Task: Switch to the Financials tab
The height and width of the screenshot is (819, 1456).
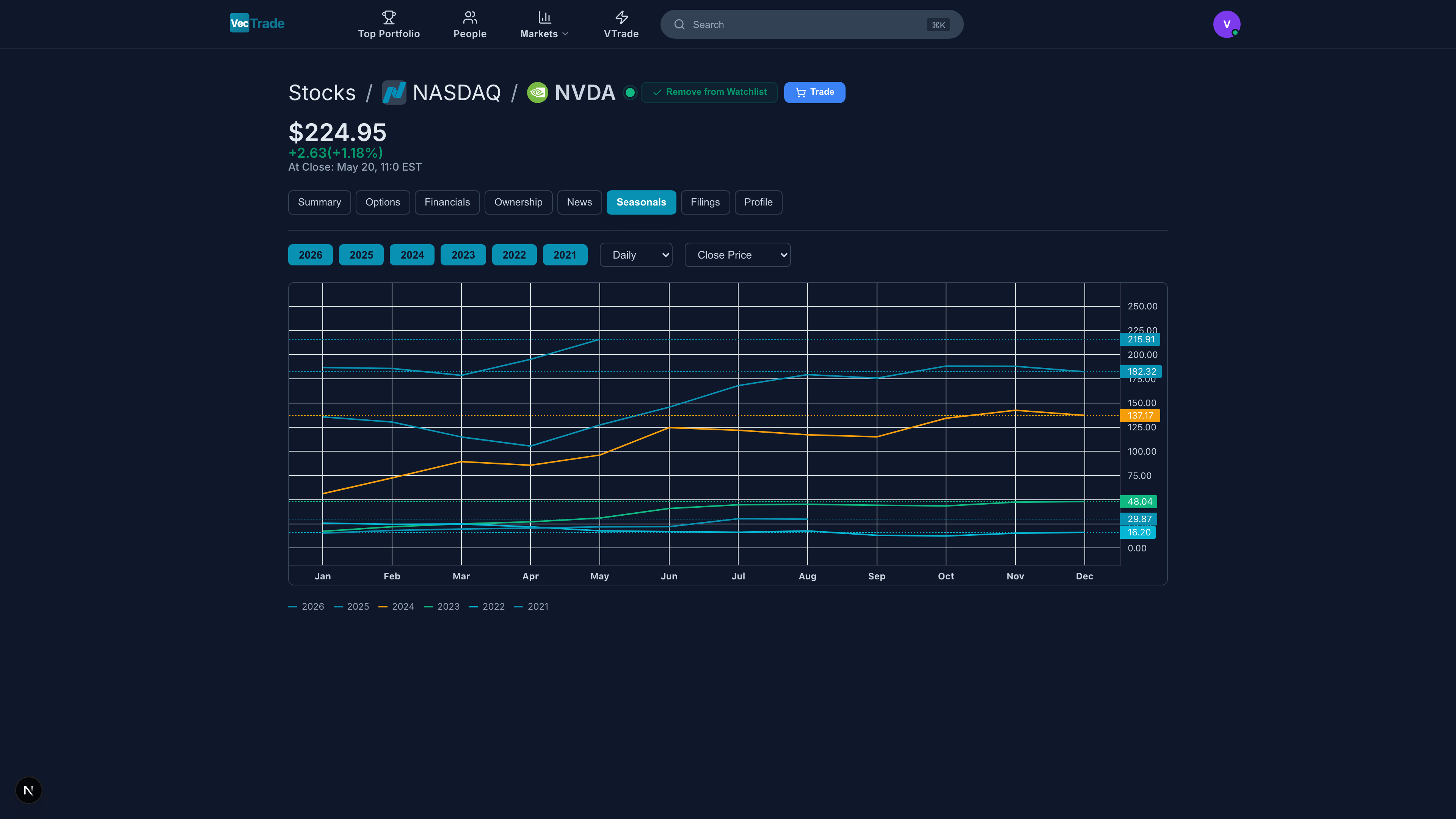Action: point(447,202)
